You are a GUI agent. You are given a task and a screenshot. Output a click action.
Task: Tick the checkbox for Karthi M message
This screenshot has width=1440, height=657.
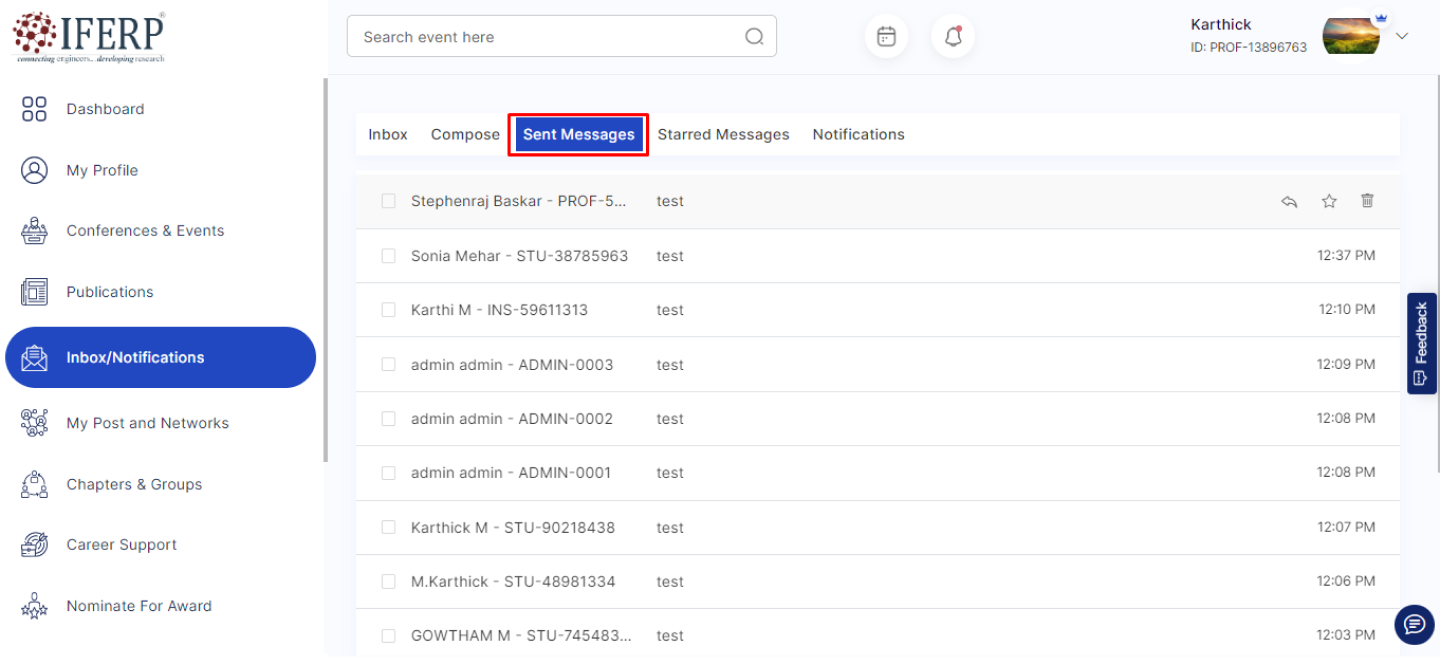(388, 310)
